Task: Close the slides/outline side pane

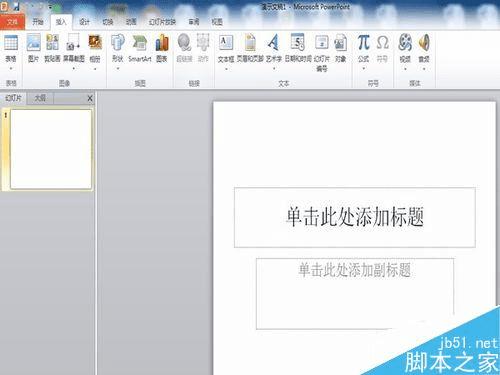Action: pyautogui.click(x=90, y=98)
